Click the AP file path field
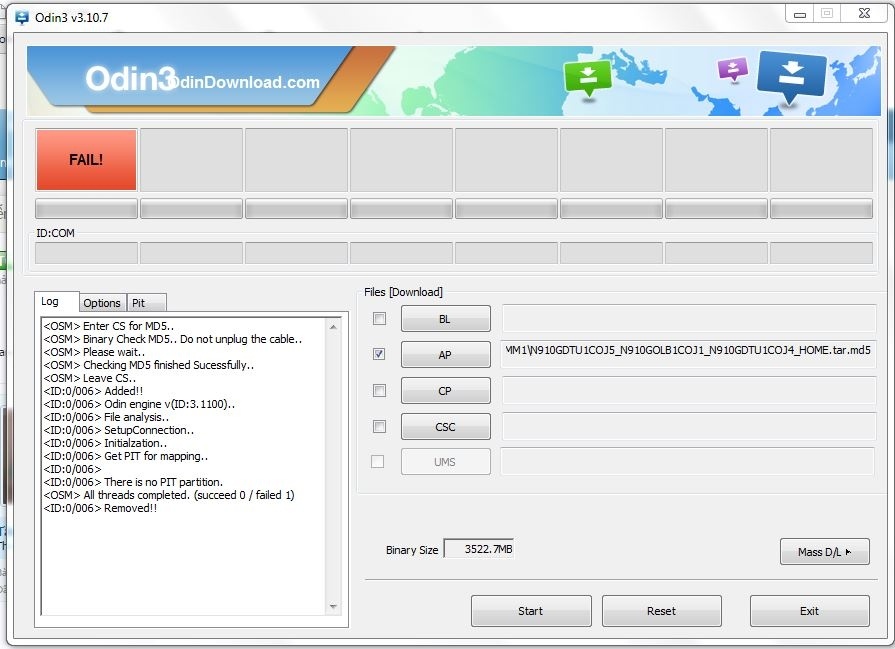 [x=689, y=354]
